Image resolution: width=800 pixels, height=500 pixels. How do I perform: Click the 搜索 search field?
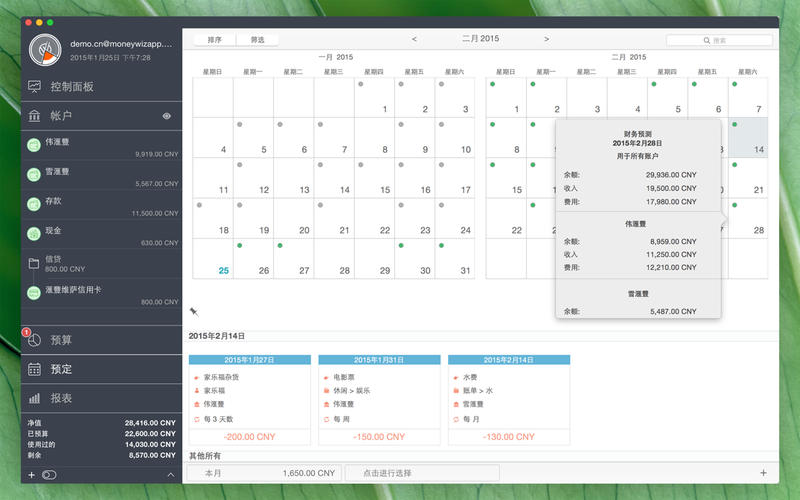click(x=718, y=40)
